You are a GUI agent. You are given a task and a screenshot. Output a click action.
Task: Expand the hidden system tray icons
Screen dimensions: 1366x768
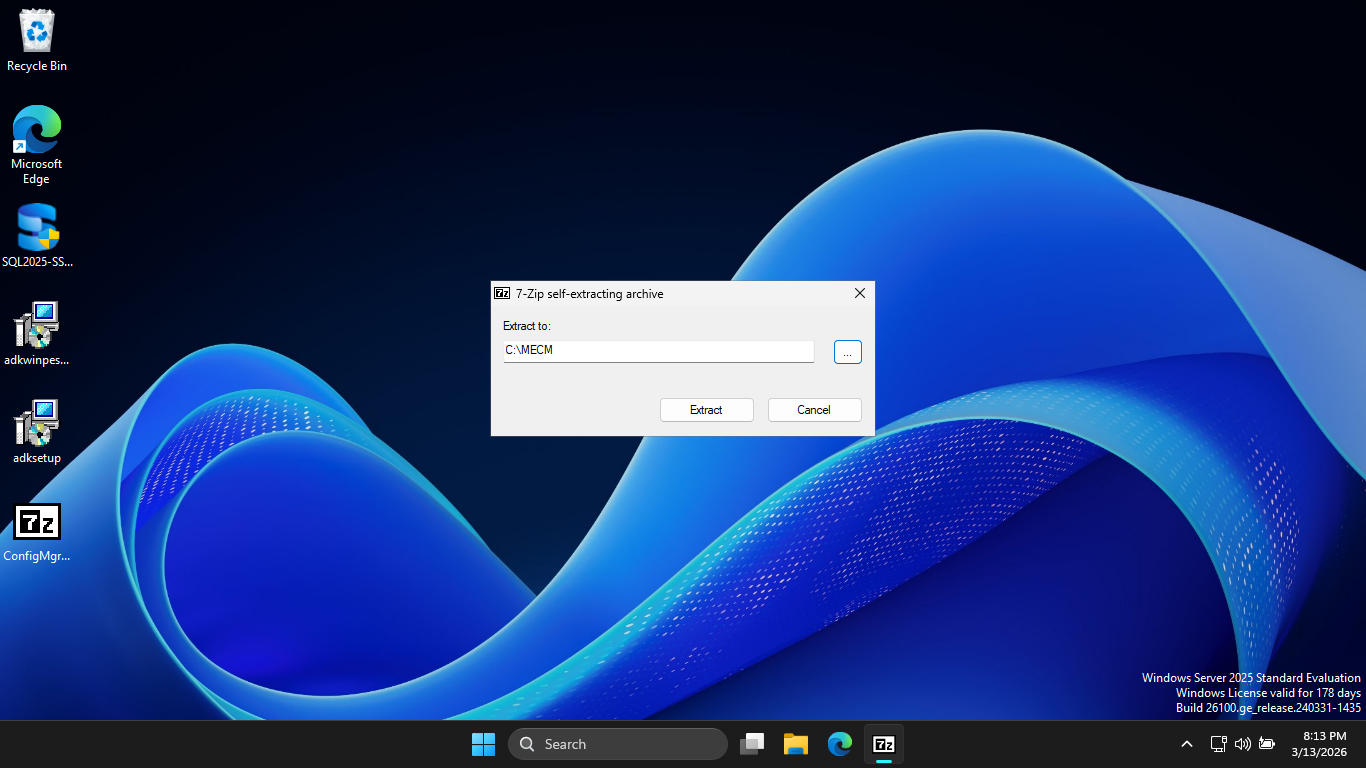1187,744
